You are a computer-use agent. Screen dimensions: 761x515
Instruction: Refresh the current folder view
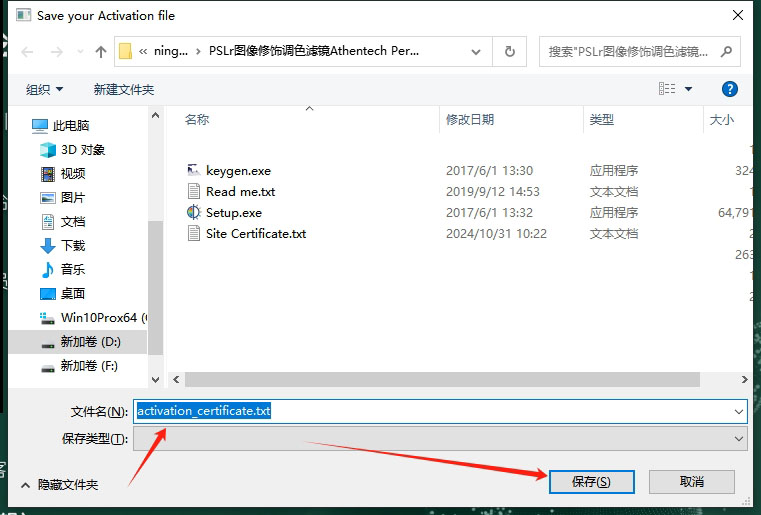tap(510, 51)
